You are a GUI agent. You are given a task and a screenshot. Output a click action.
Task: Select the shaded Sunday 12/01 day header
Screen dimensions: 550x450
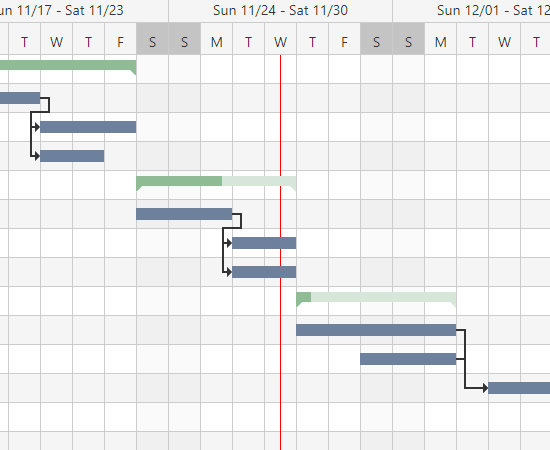pos(408,42)
